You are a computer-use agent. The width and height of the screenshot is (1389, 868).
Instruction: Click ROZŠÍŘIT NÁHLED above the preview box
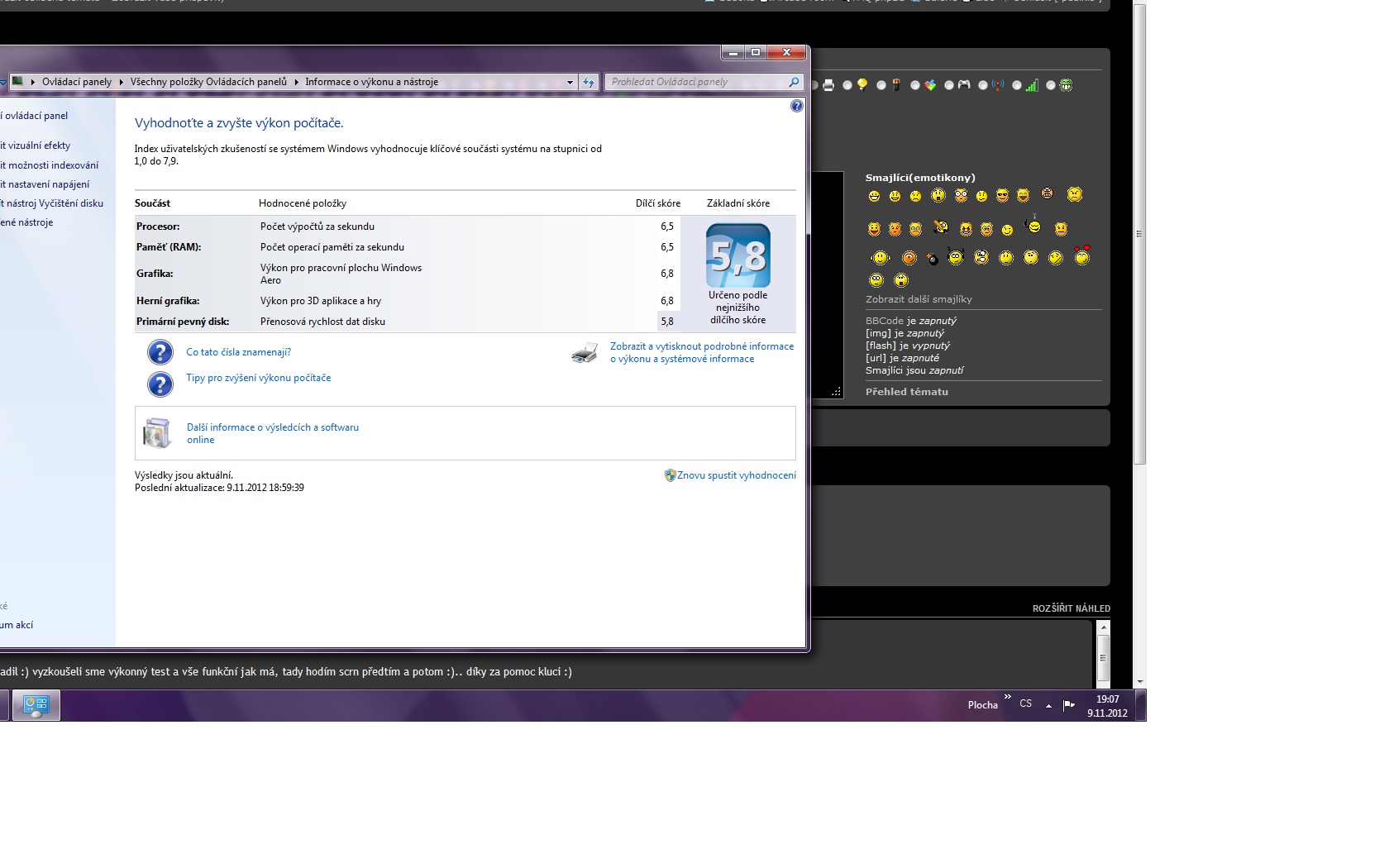(1071, 608)
